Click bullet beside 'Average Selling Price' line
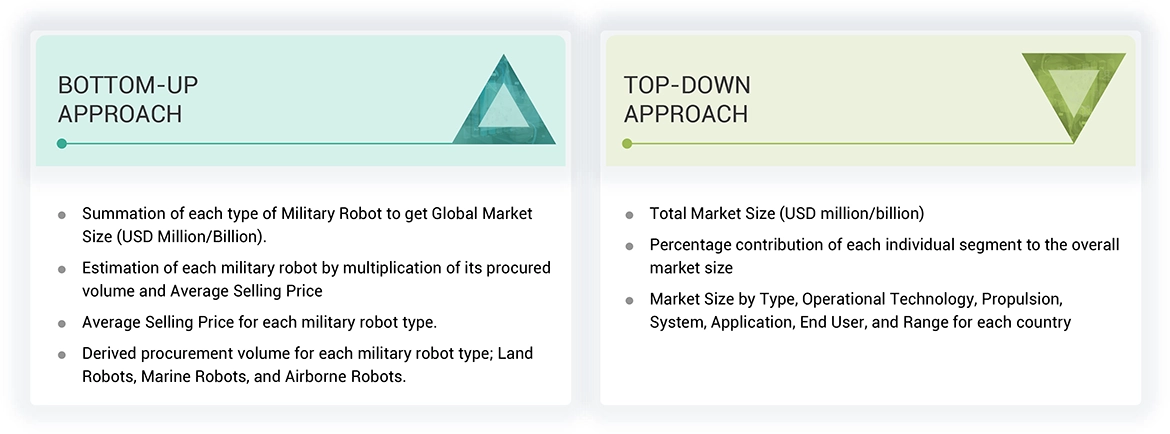 62,324
